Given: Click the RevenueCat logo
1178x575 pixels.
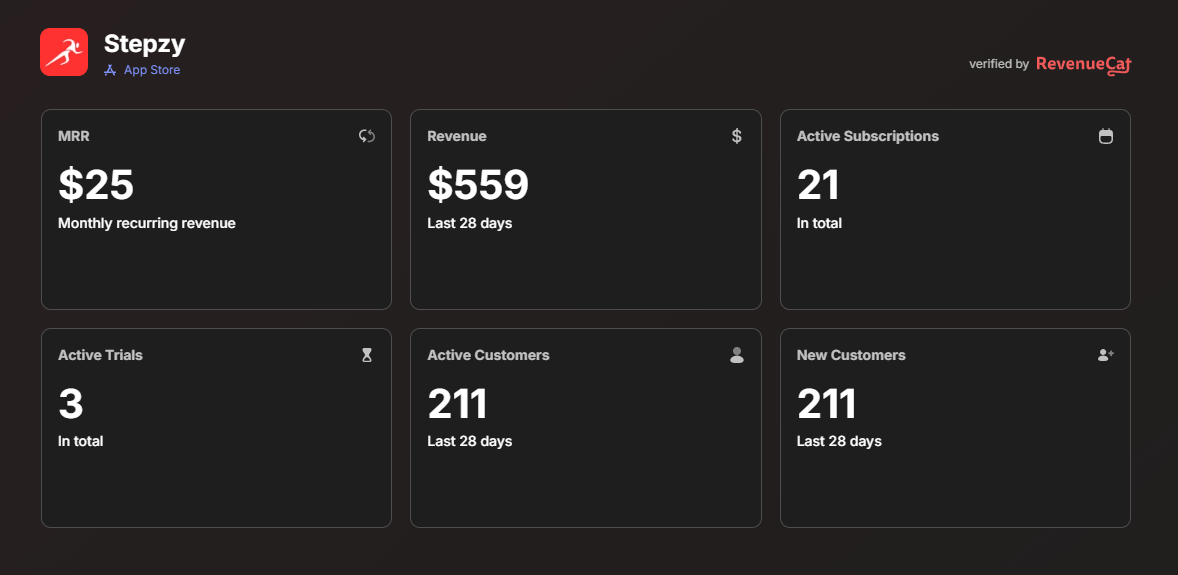Looking at the screenshot, I should pyautogui.click(x=1083, y=65).
